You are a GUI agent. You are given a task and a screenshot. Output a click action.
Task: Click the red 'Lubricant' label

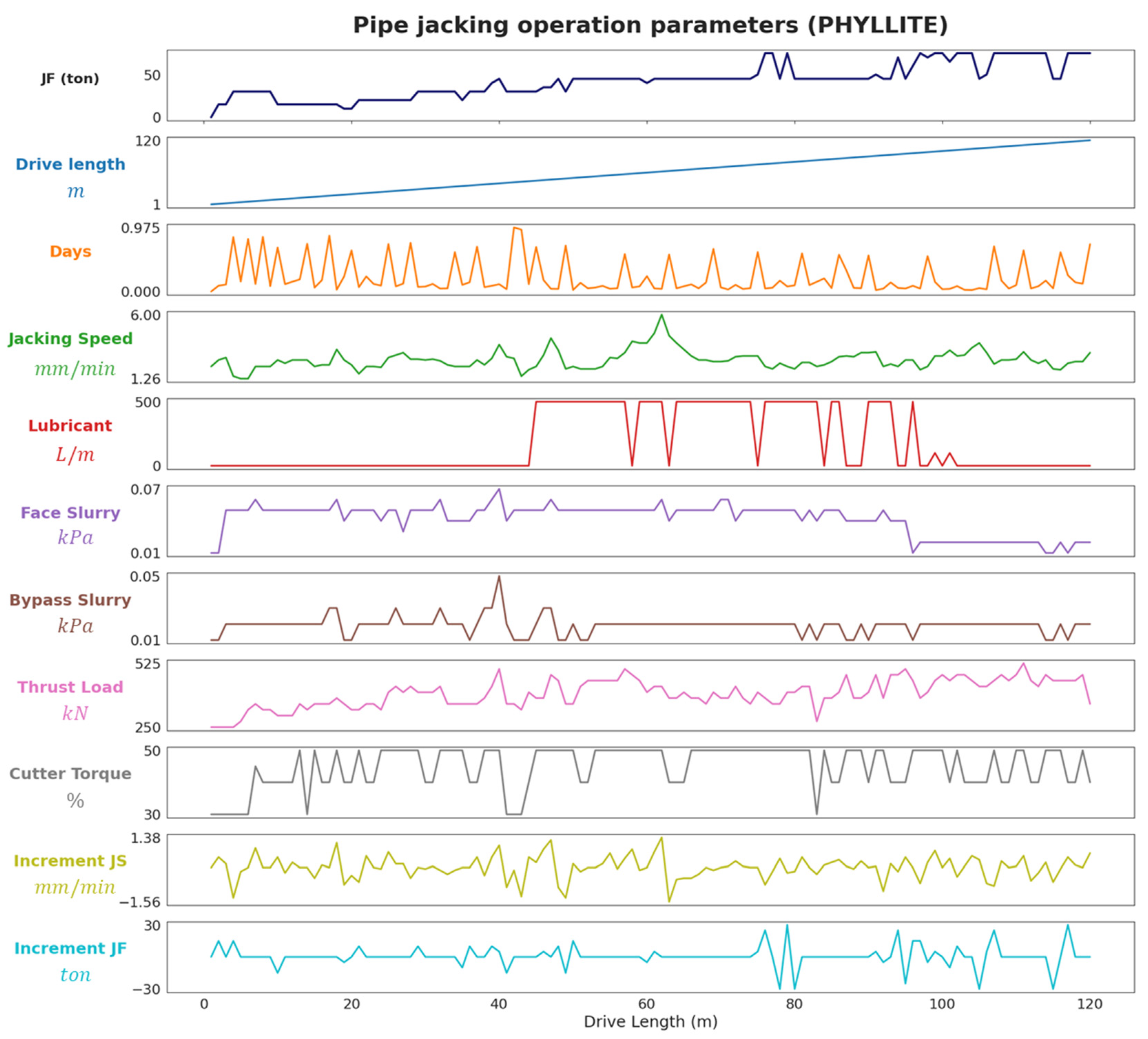(x=70, y=426)
